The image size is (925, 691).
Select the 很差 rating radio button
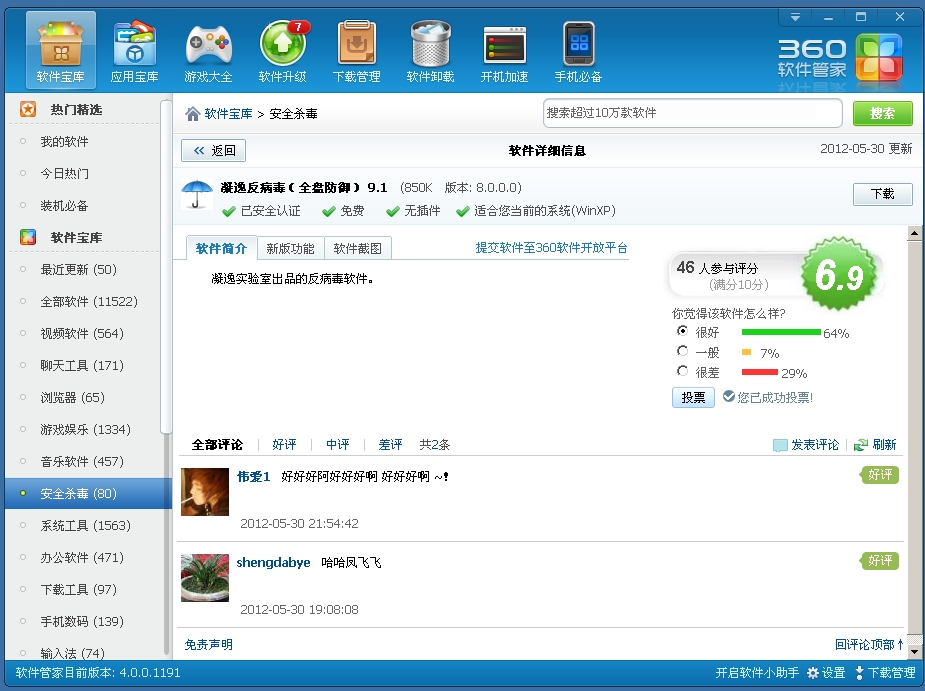(x=683, y=371)
